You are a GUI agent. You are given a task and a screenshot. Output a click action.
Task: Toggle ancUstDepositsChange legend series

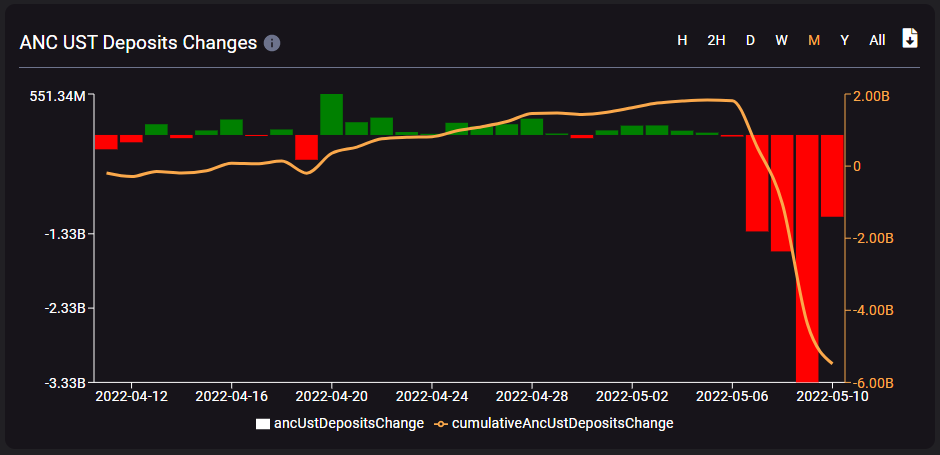pyautogui.click(x=340, y=423)
